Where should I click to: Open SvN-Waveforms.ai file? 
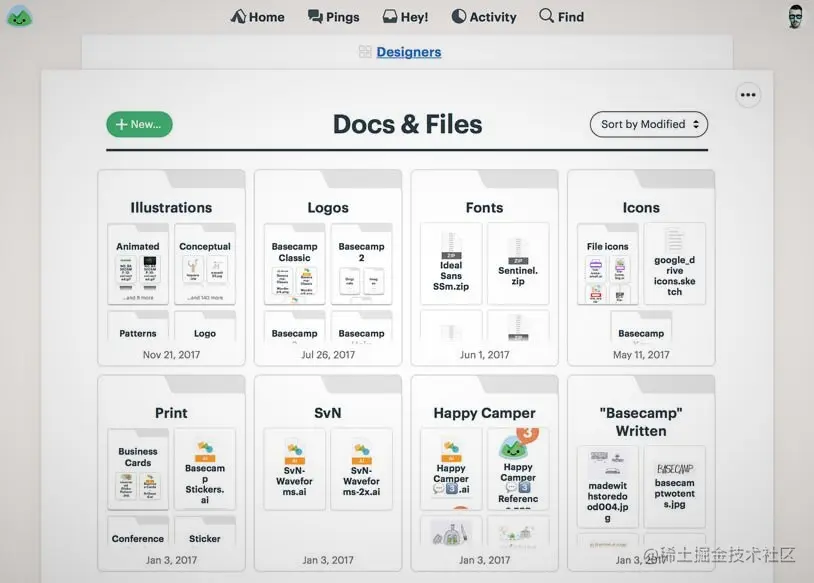294,469
